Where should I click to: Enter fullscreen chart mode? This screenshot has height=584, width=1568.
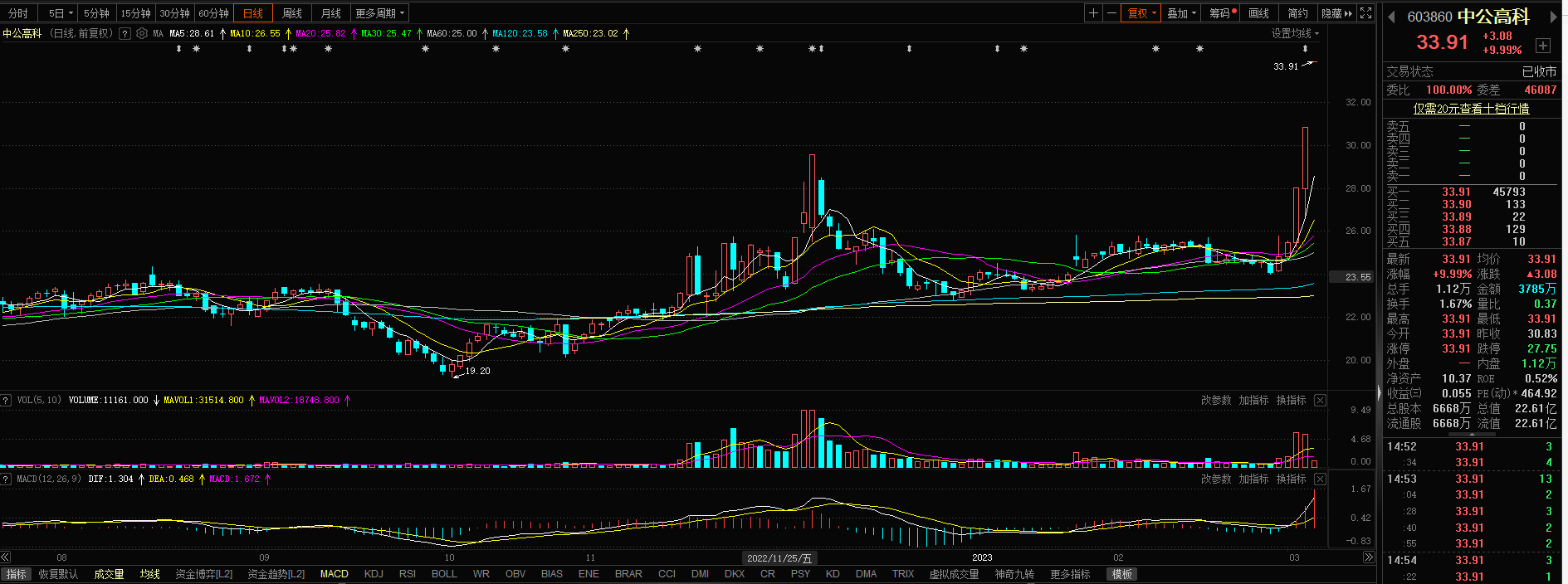pyautogui.click(x=1365, y=13)
